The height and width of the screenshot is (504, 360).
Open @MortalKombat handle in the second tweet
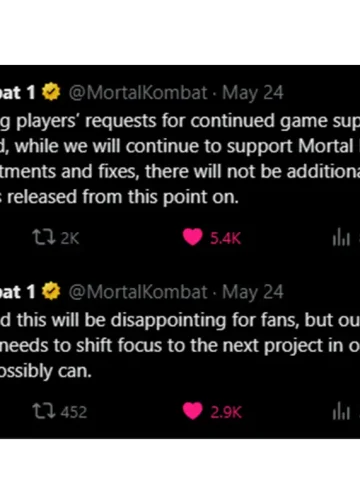click(x=138, y=292)
